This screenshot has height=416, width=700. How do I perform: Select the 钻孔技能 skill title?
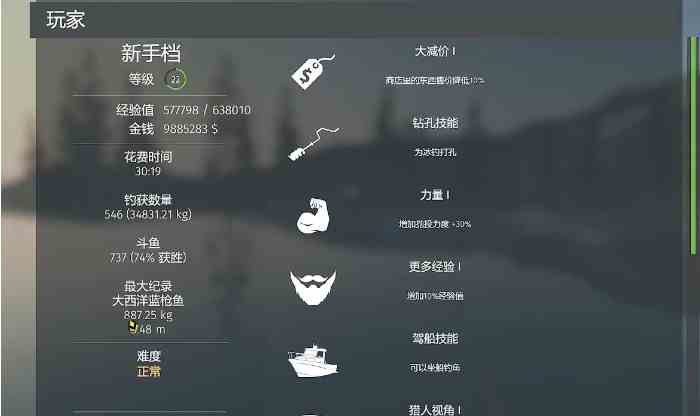click(x=435, y=123)
